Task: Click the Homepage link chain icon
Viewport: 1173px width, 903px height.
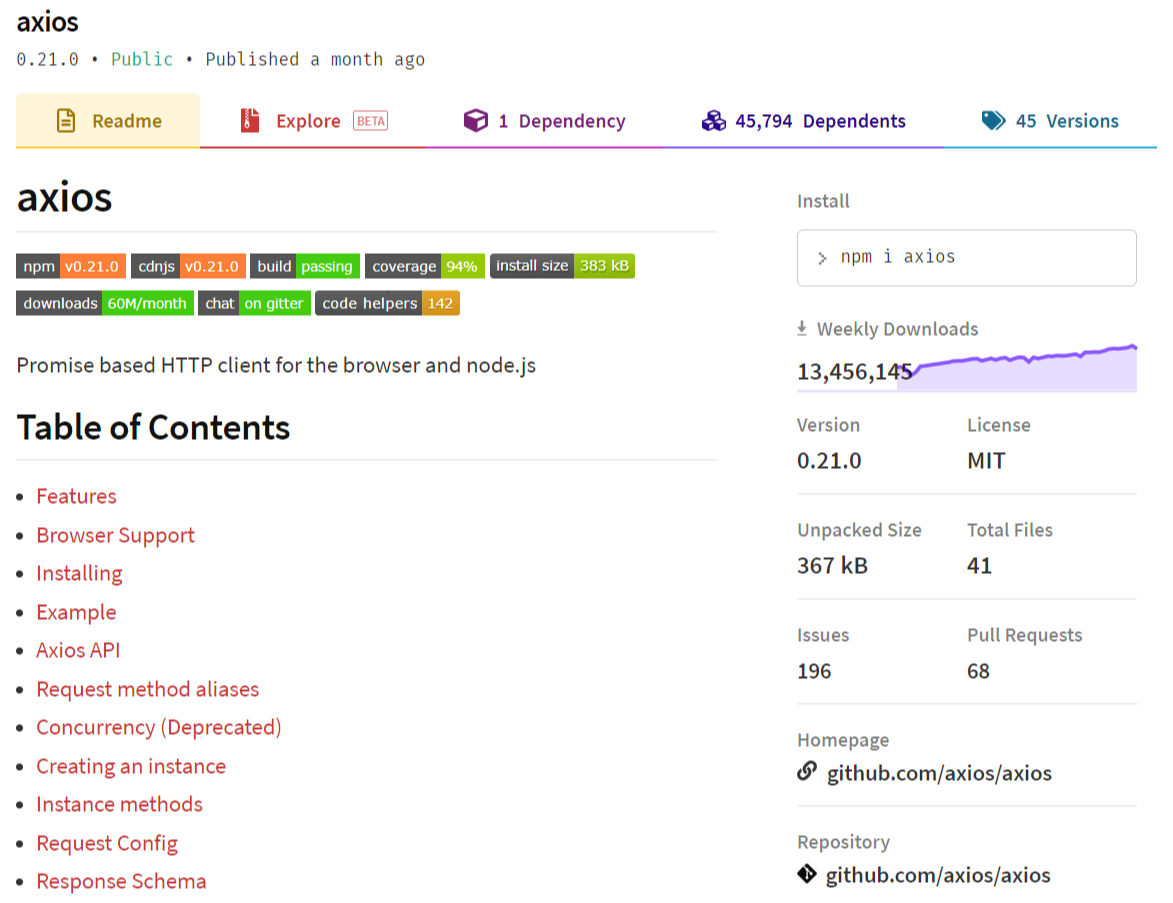Action: pos(807,771)
